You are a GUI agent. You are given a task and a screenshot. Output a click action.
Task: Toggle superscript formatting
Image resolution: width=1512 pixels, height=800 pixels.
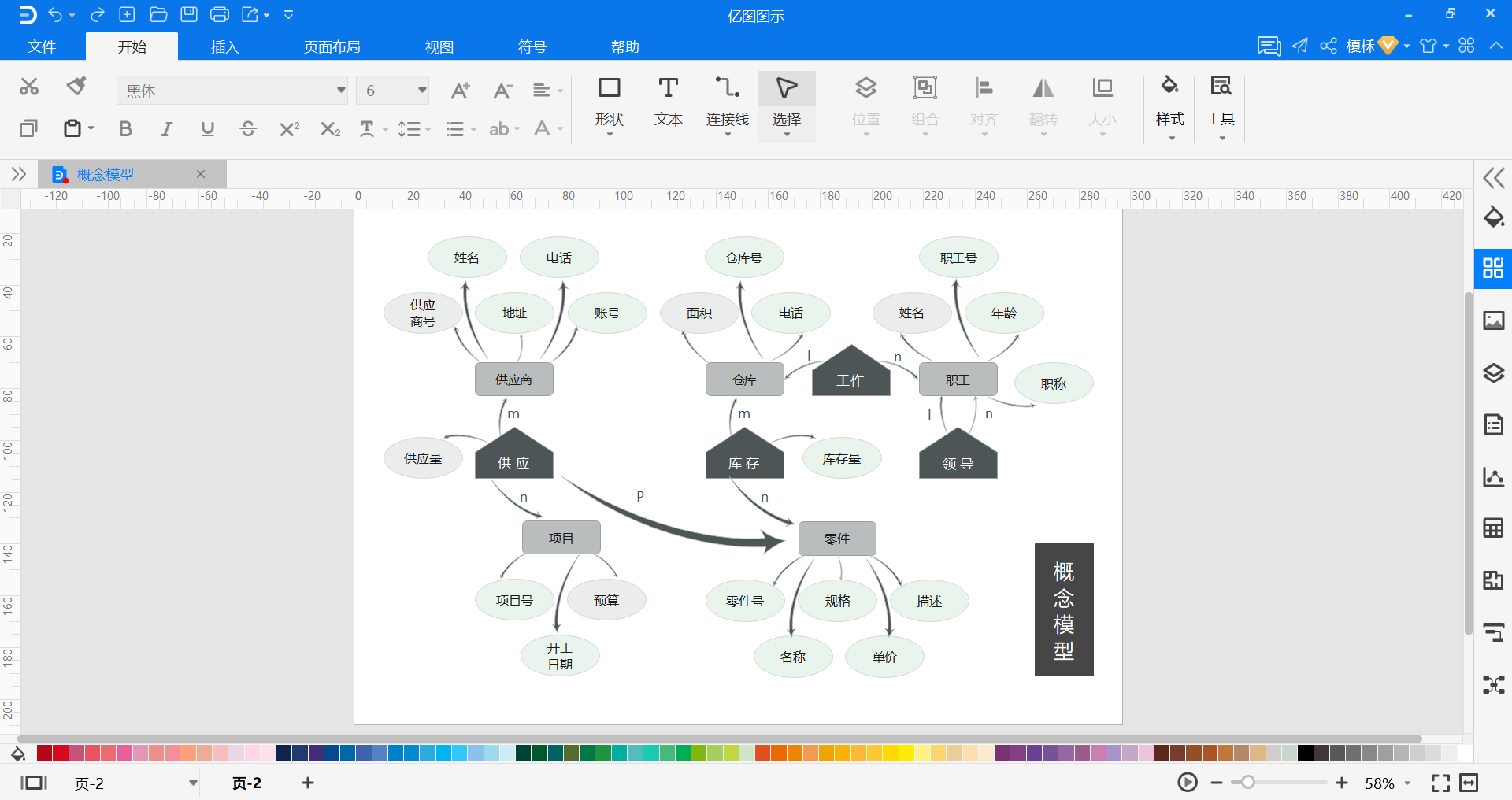click(289, 128)
